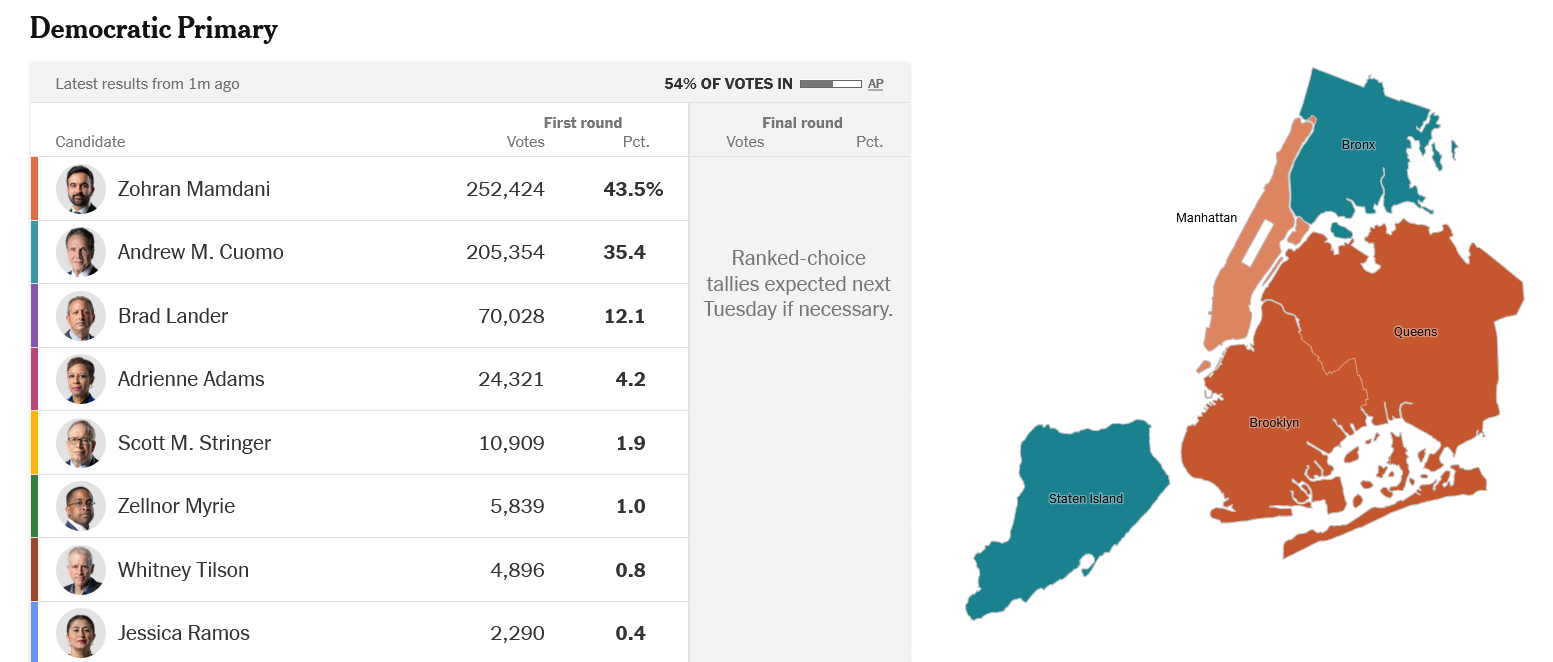Click the Final round column header
Viewport: 1553px width, 662px height.
802,123
